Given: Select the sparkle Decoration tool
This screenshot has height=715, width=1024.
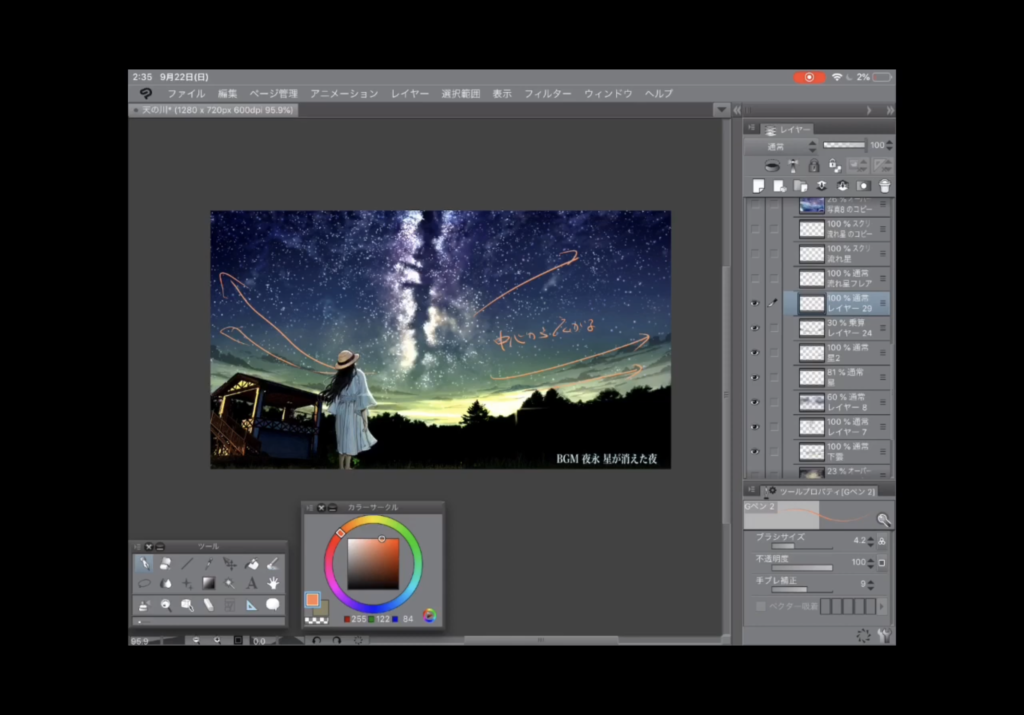Looking at the screenshot, I should [x=187, y=584].
